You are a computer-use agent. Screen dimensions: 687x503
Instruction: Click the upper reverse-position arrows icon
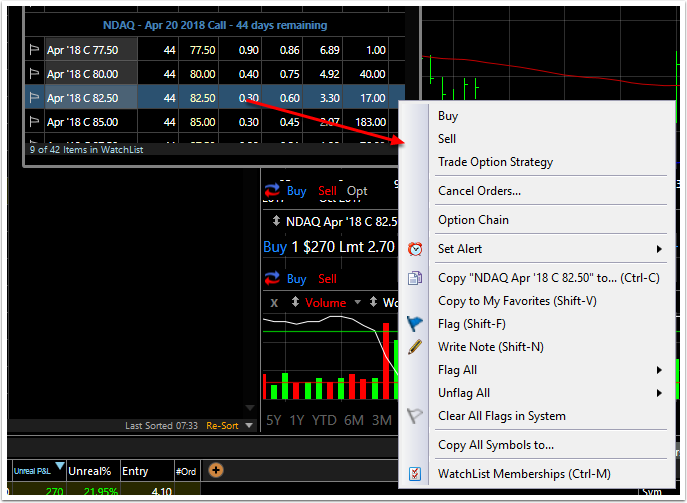coord(272,191)
